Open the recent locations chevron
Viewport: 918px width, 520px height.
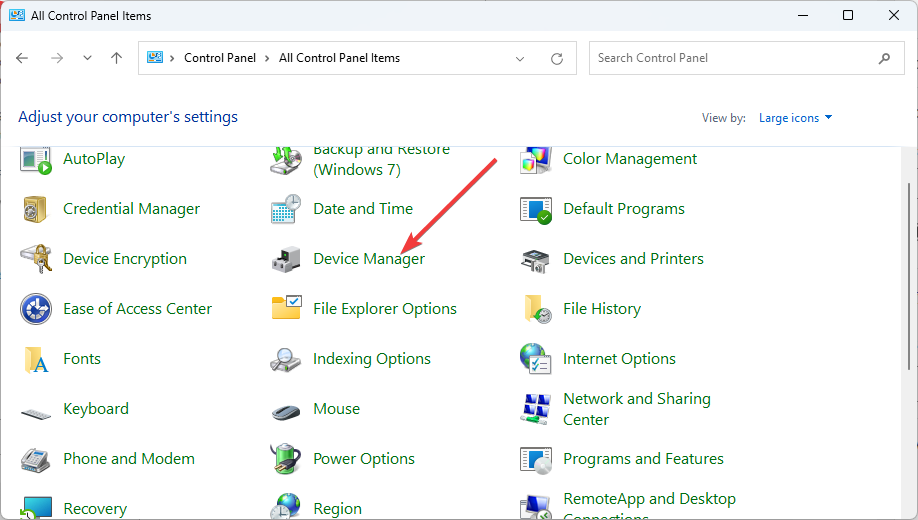click(87, 58)
